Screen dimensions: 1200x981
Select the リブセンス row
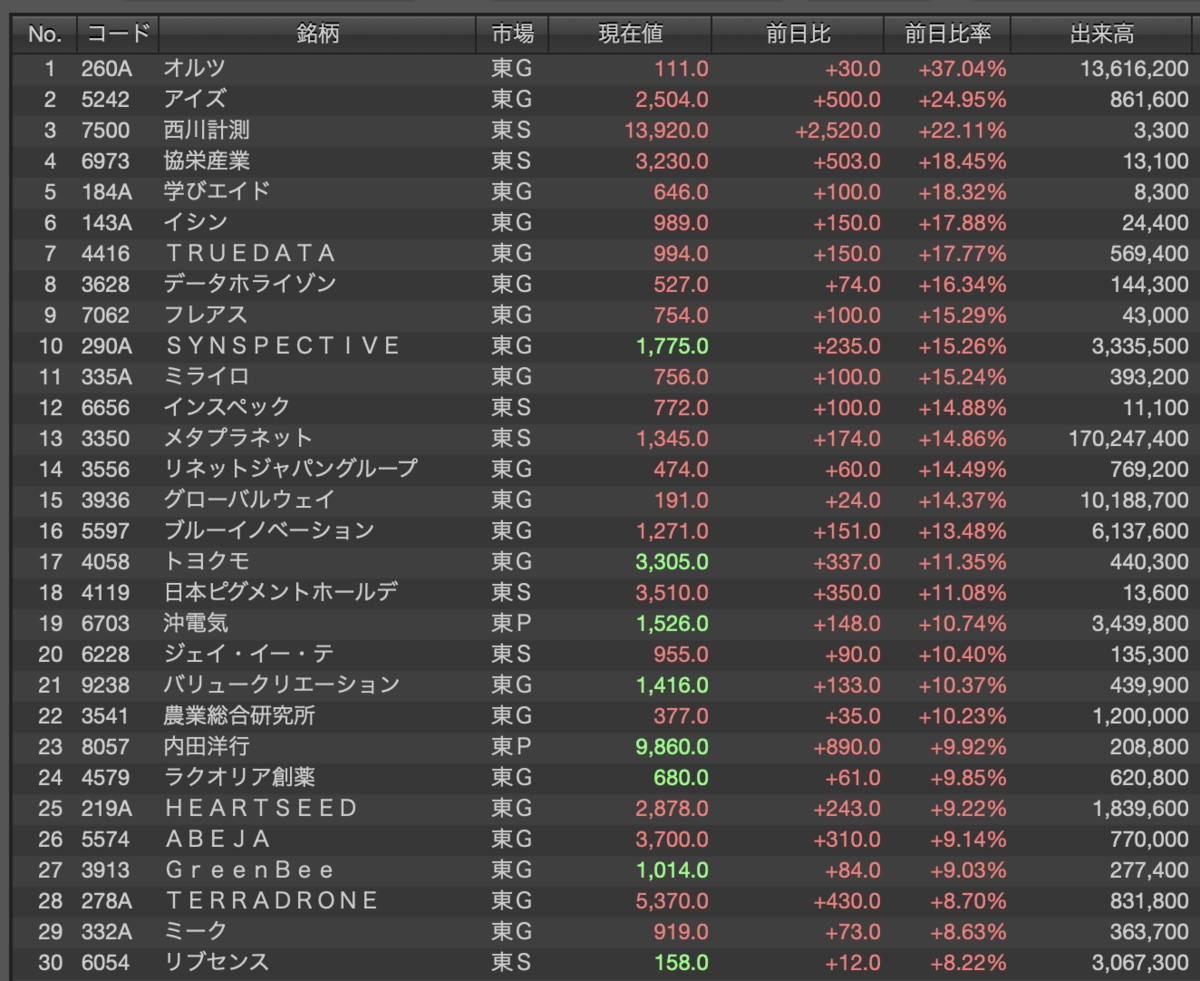pos(604,962)
